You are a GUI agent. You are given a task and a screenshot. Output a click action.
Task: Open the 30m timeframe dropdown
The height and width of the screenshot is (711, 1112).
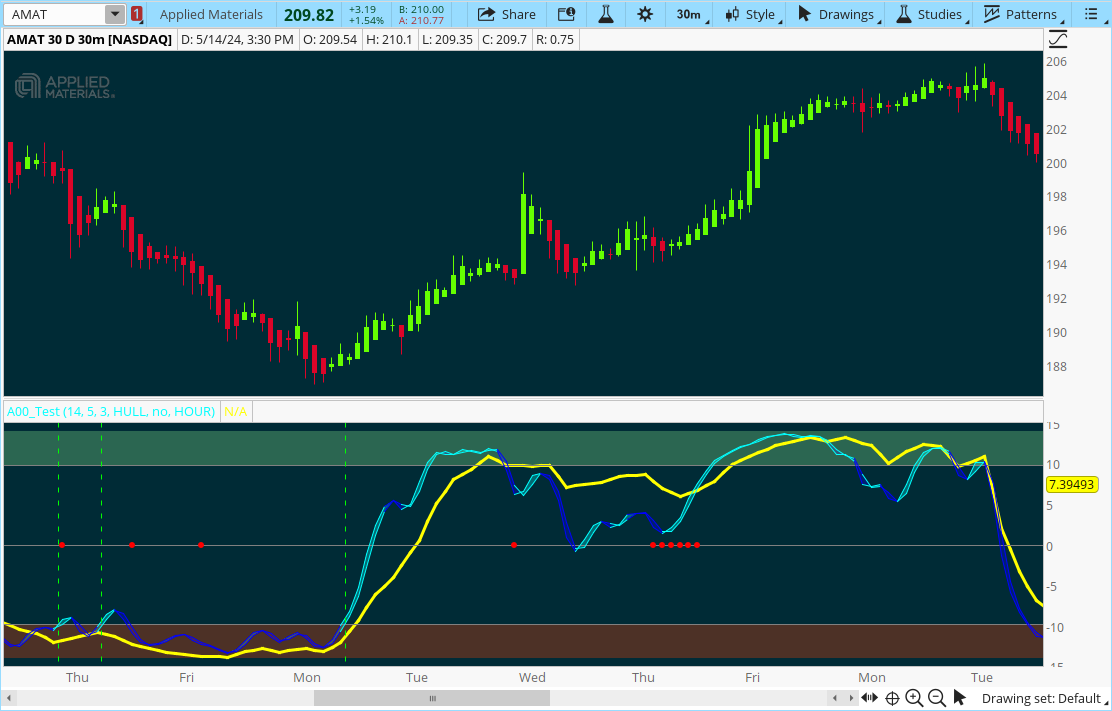coord(693,14)
